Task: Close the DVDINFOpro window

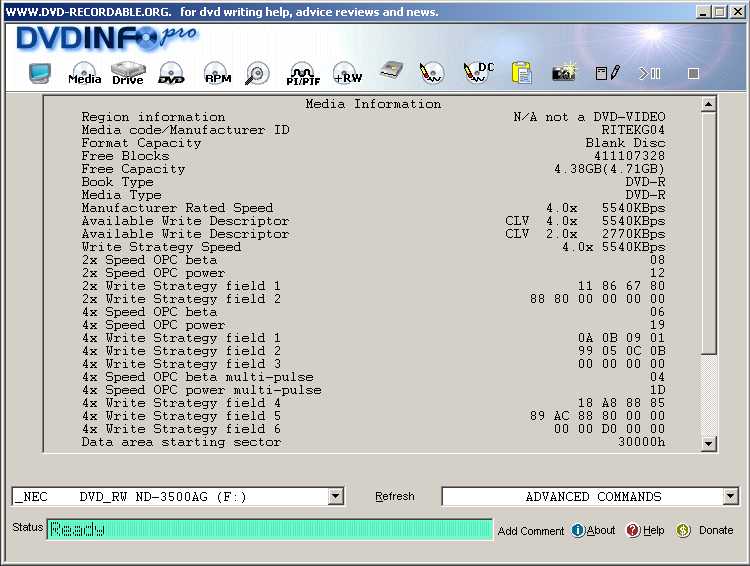Action: pyautogui.click(x=738, y=12)
